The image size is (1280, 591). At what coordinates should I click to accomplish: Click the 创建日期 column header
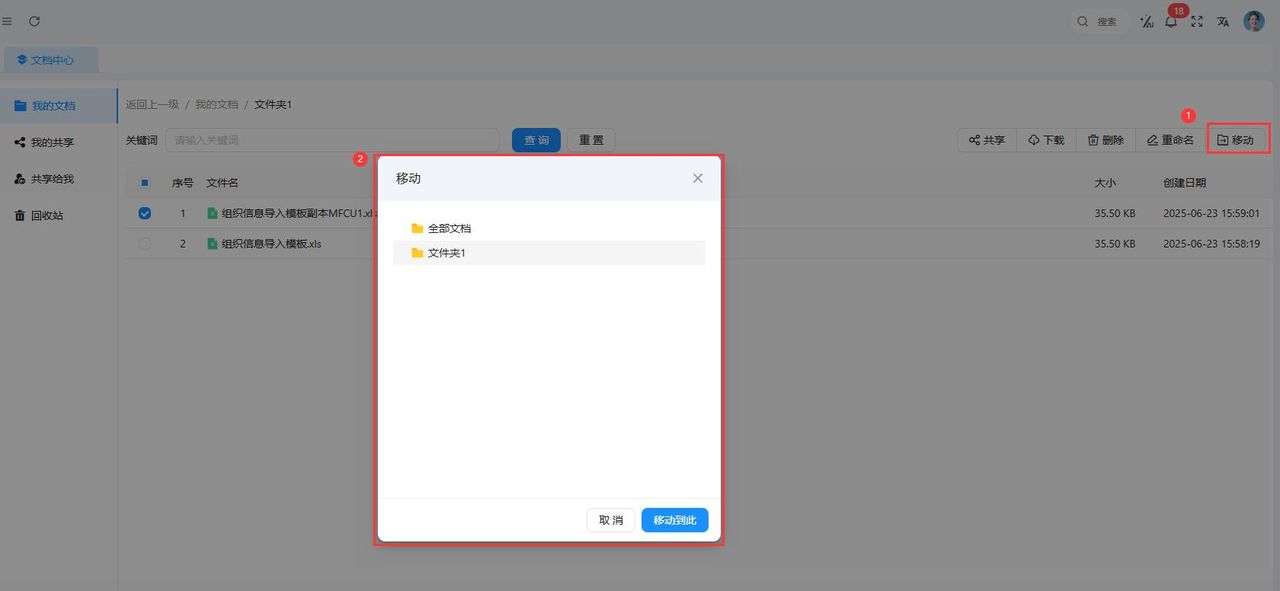pos(1184,183)
